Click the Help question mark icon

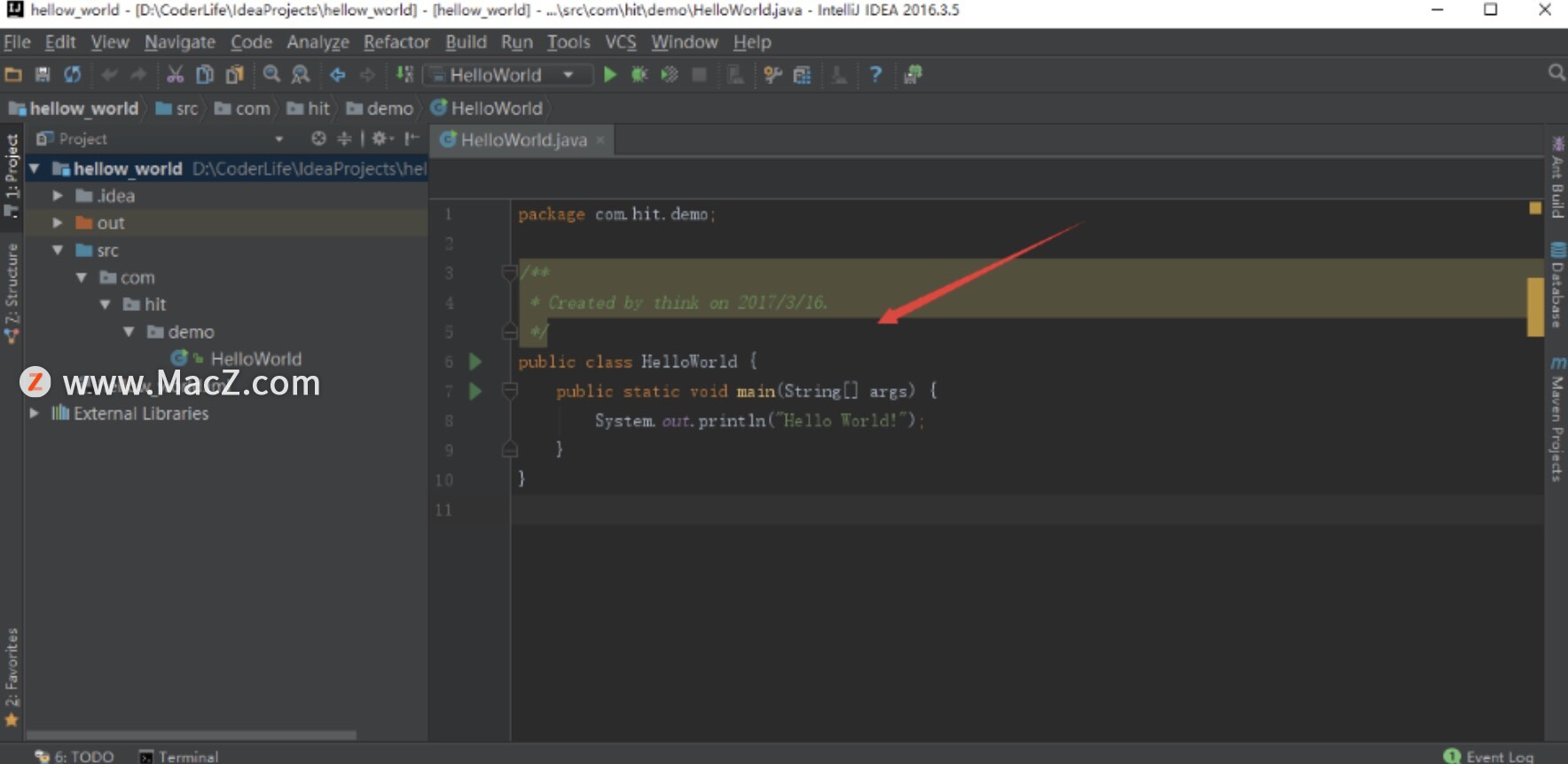pos(875,74)
